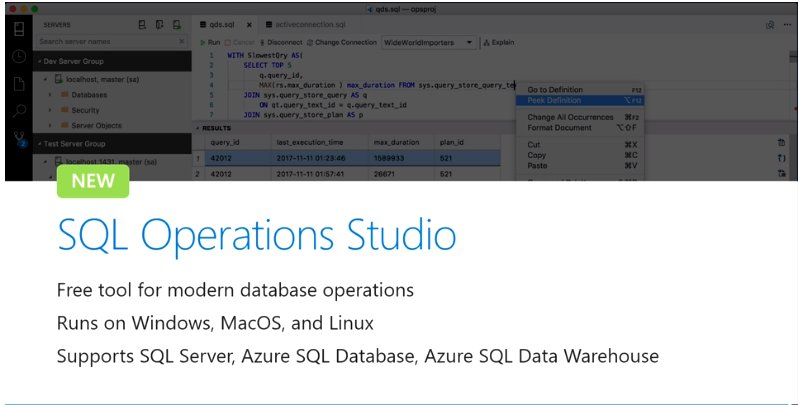
Task: Click editor line 2 SELECT TOP 5
Action: click(268, 65)
